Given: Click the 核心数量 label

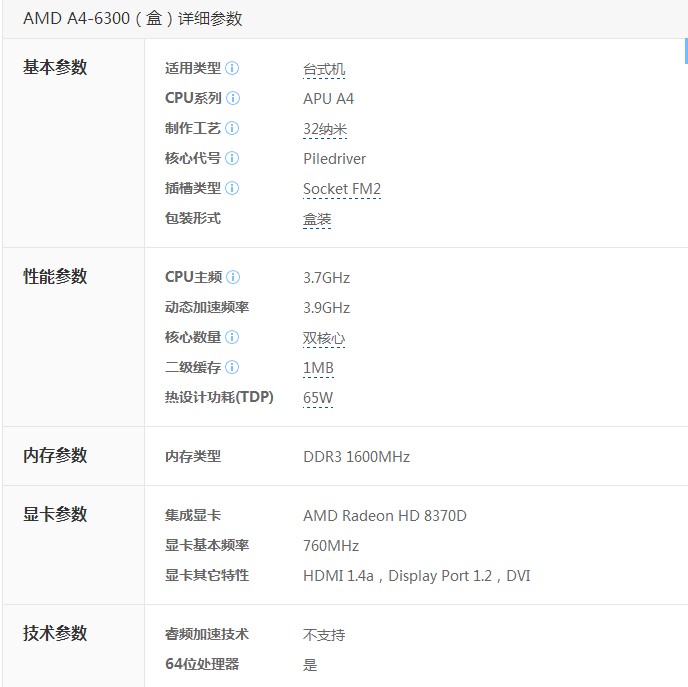Looking at the screenshot, I should [x=193, y=337].
